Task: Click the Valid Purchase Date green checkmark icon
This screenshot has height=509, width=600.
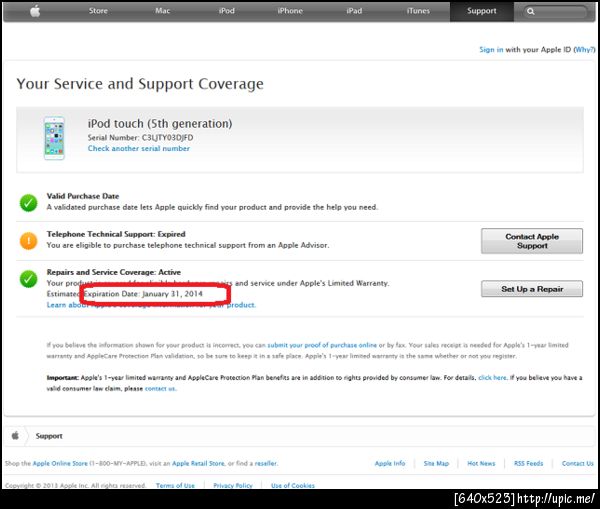Action: (x=28, y=203)
